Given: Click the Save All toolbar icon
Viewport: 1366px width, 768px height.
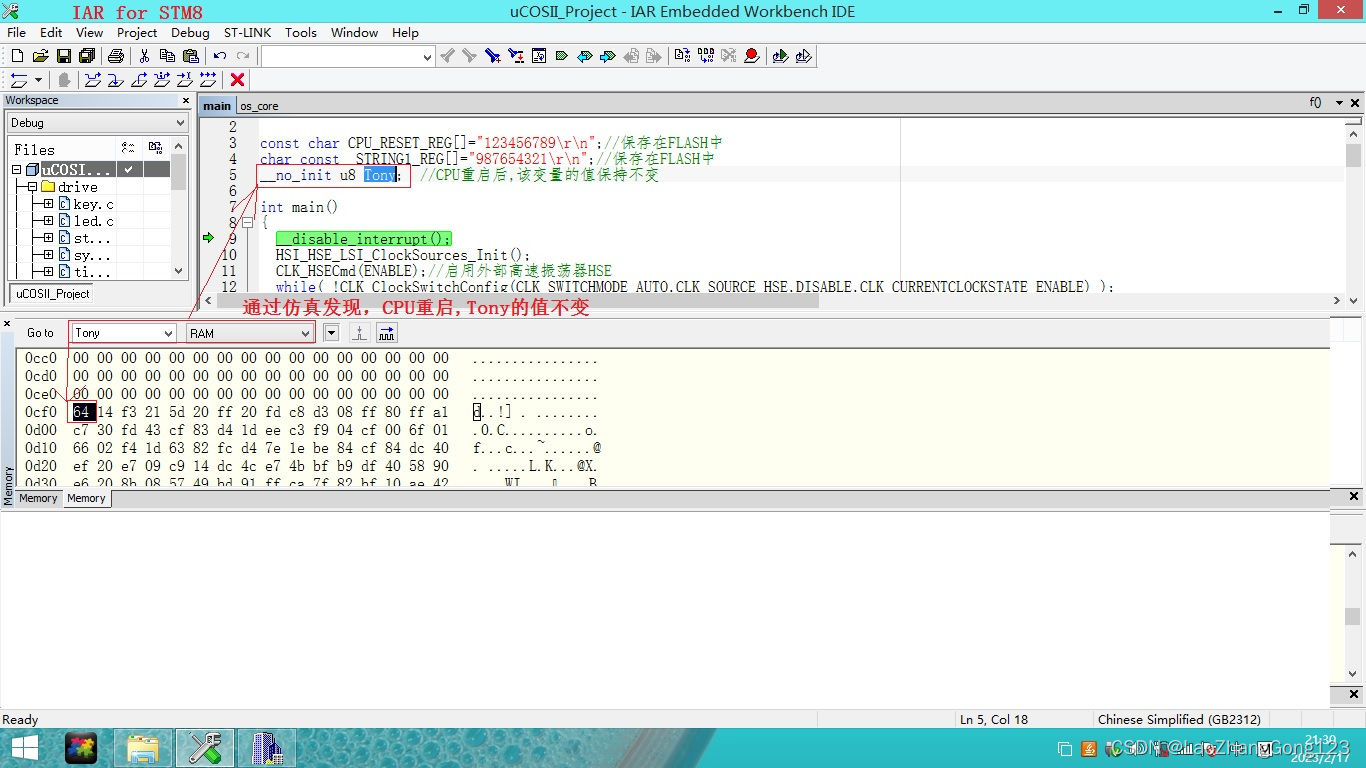Looking at the screenshot, I should click(x=88, y=56).
